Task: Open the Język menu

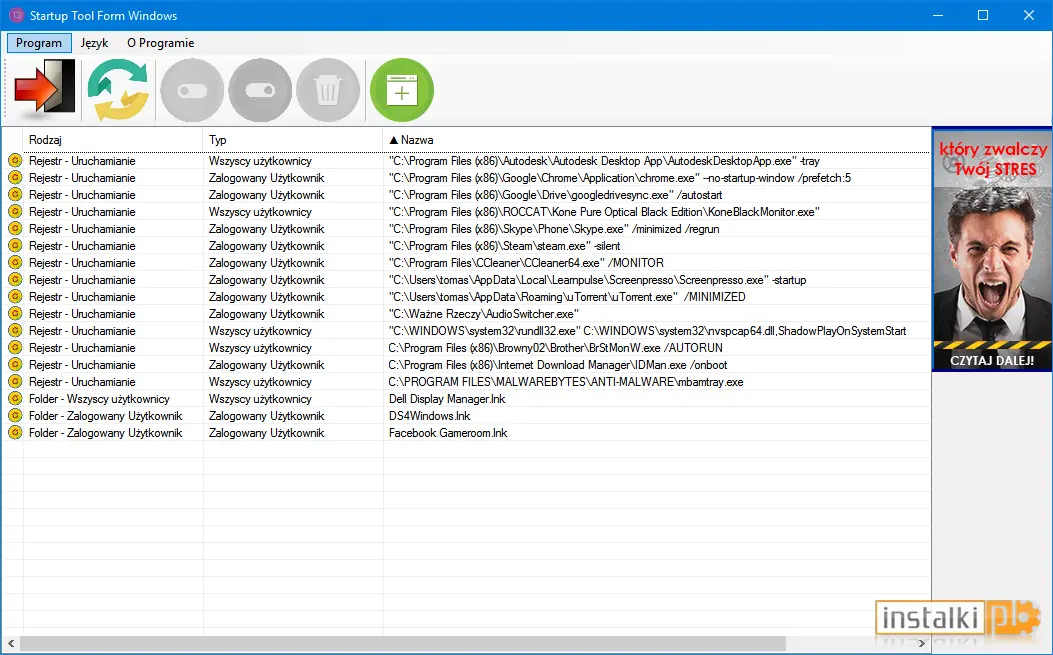Action: pyautogui.click(x=94, y=43)
